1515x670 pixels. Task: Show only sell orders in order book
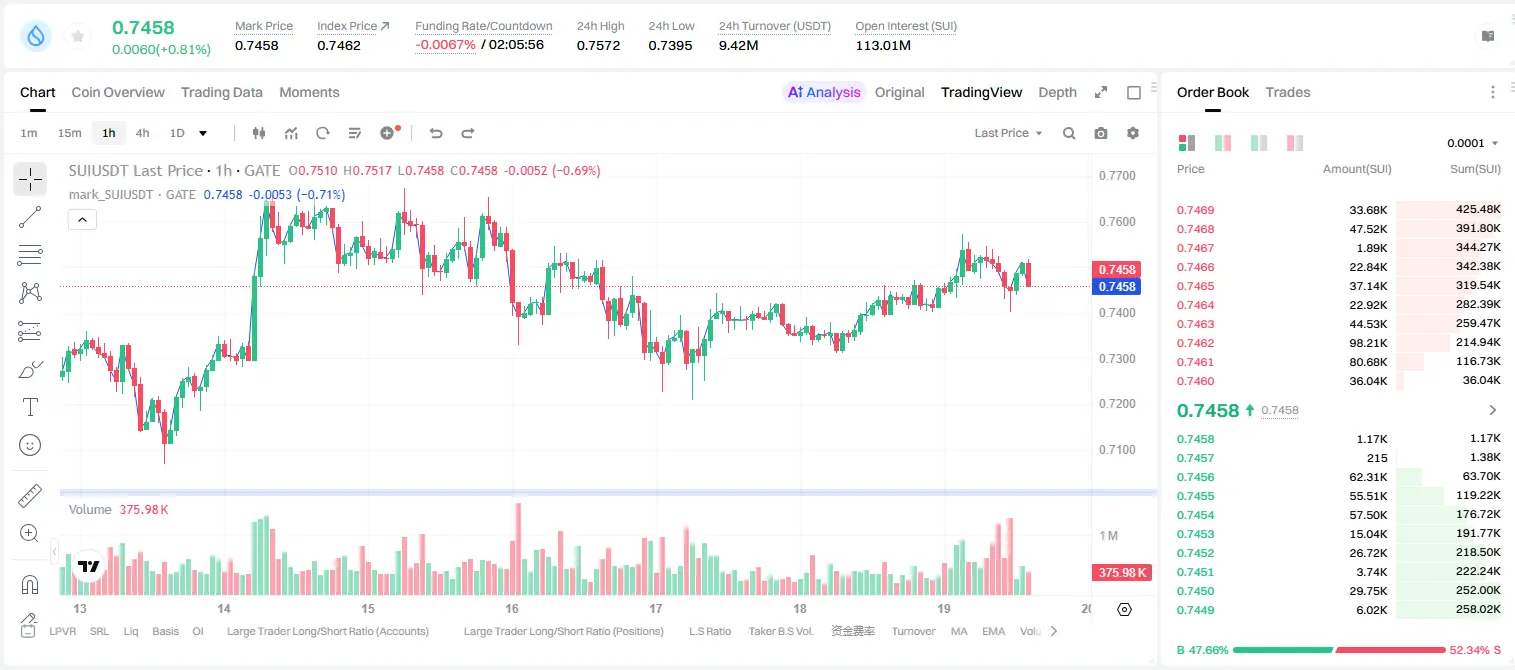[1295, 143]
